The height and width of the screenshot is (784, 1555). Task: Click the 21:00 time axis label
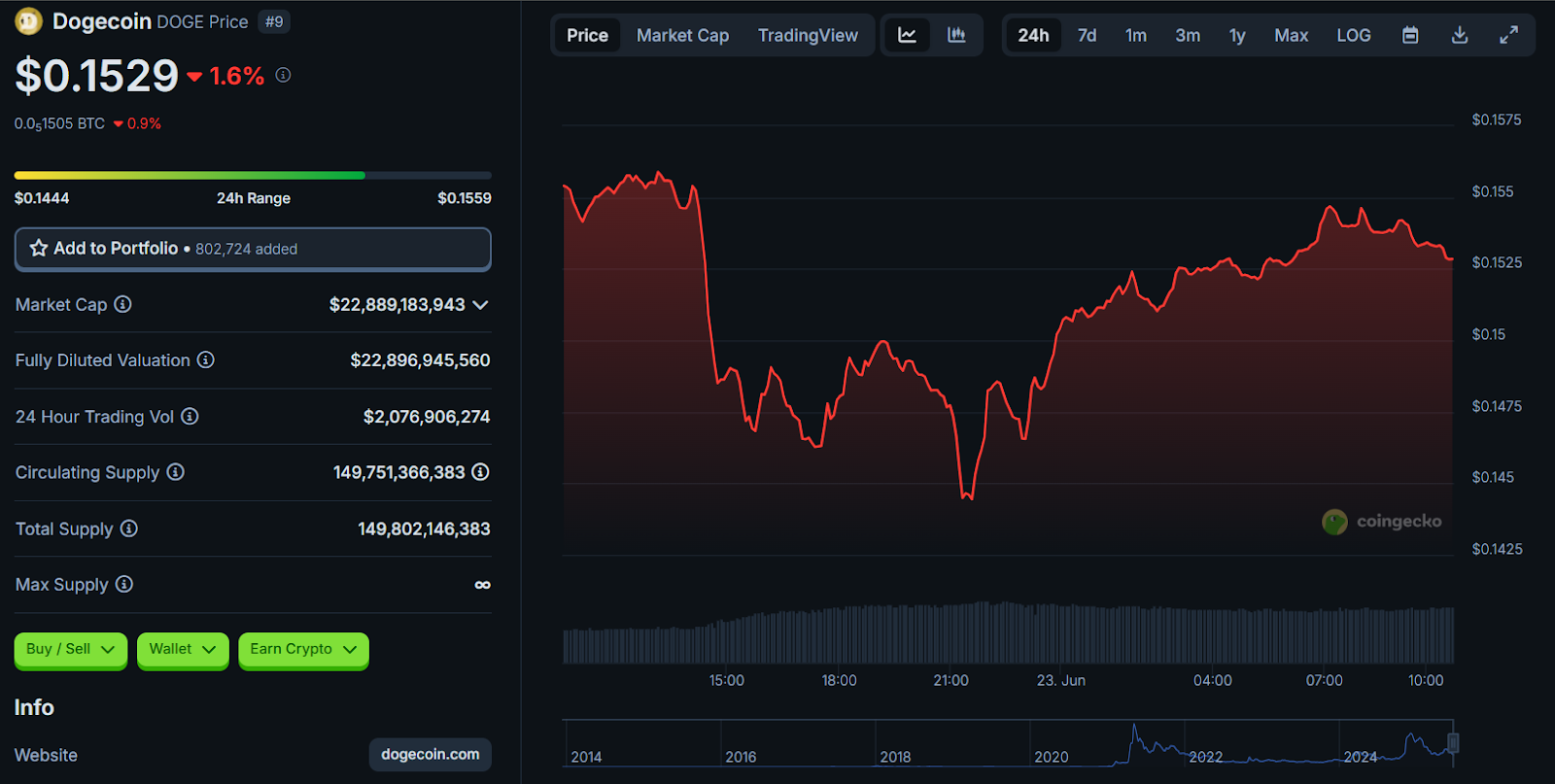[x=950, y=680]
